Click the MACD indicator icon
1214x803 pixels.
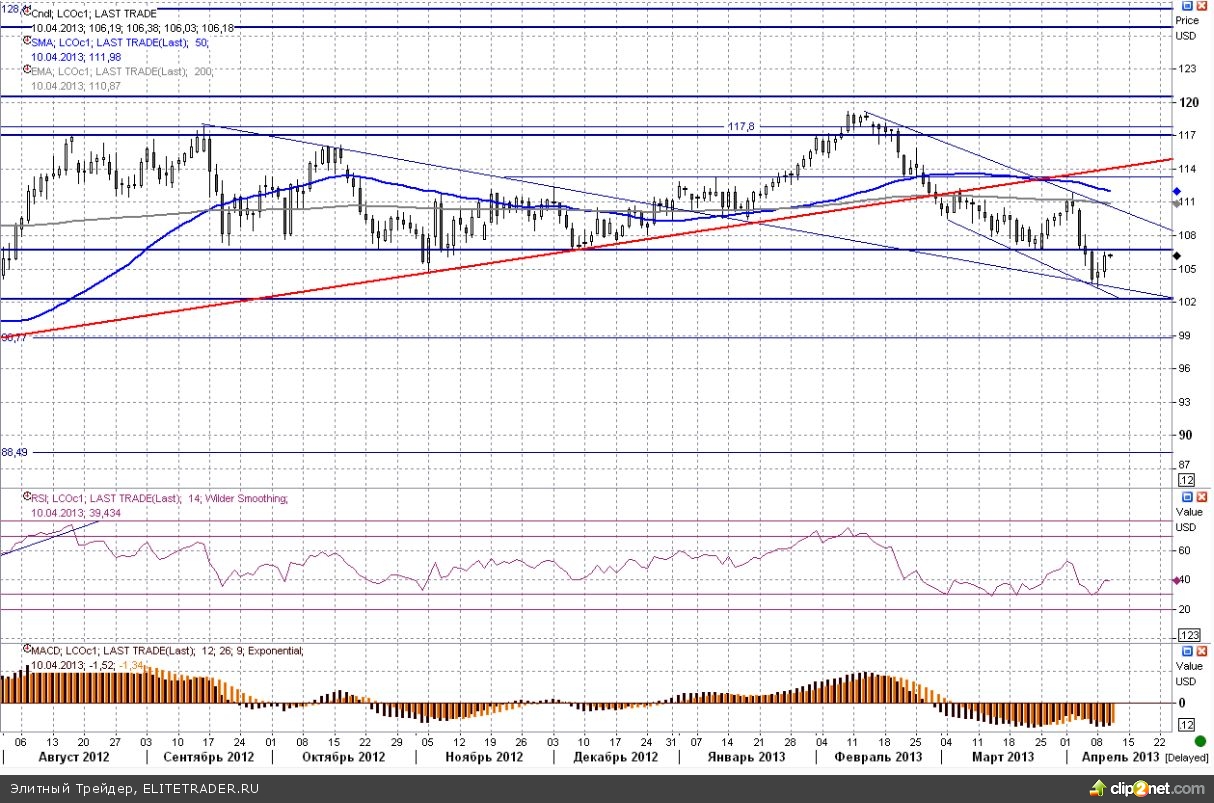coord(26,651)
